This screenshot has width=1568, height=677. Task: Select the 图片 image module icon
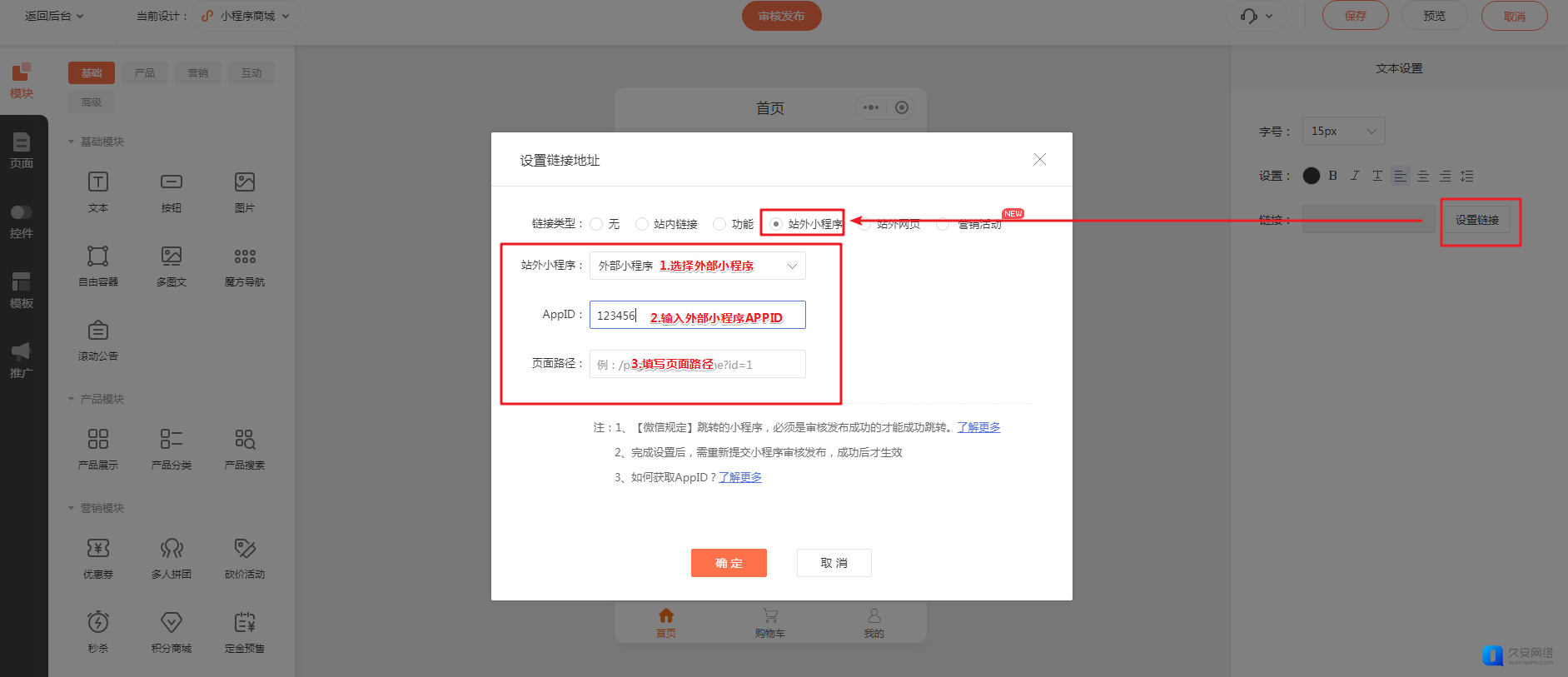click(x=245, y=182)
